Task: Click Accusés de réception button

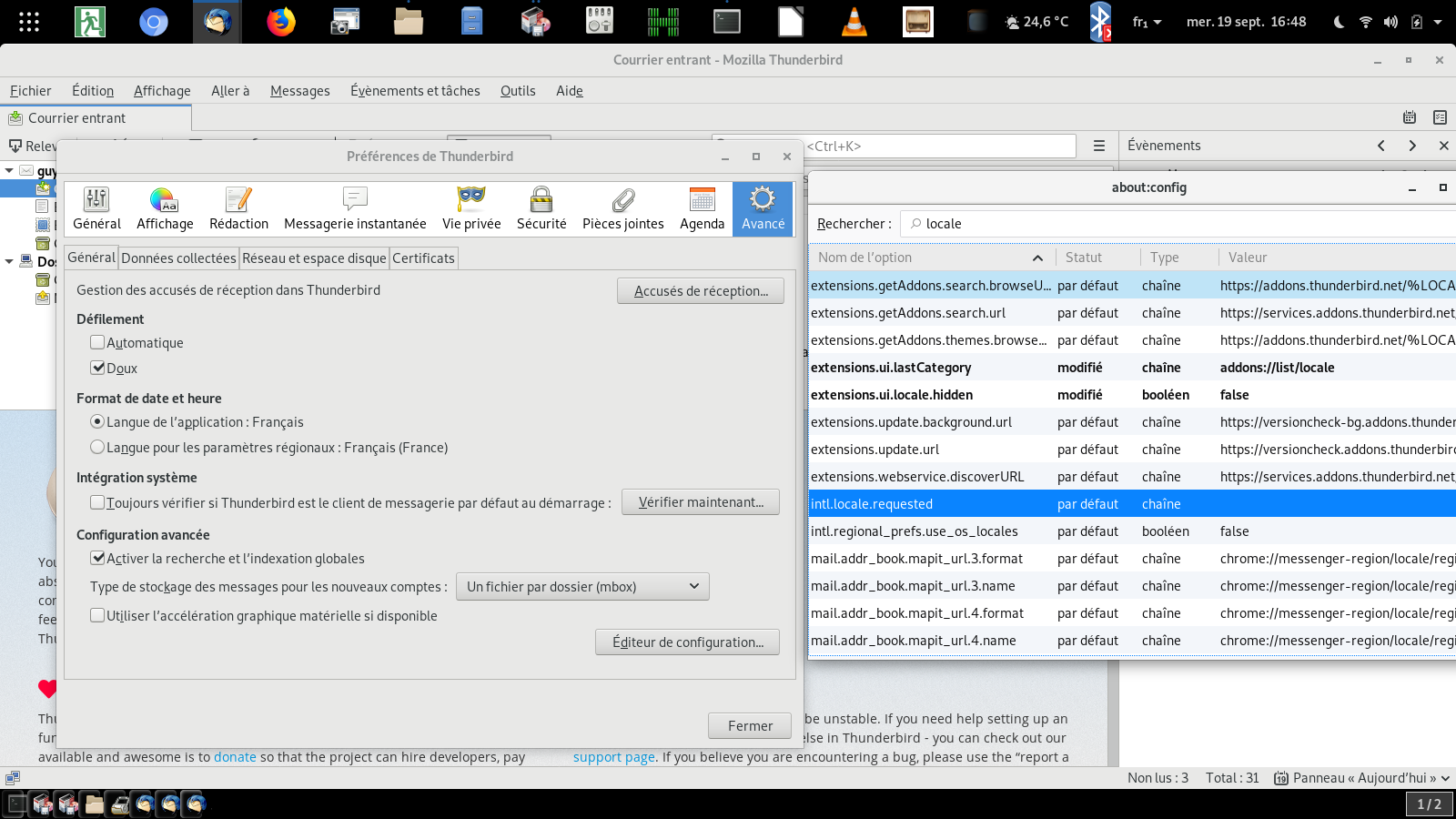Action: point(701,290)
